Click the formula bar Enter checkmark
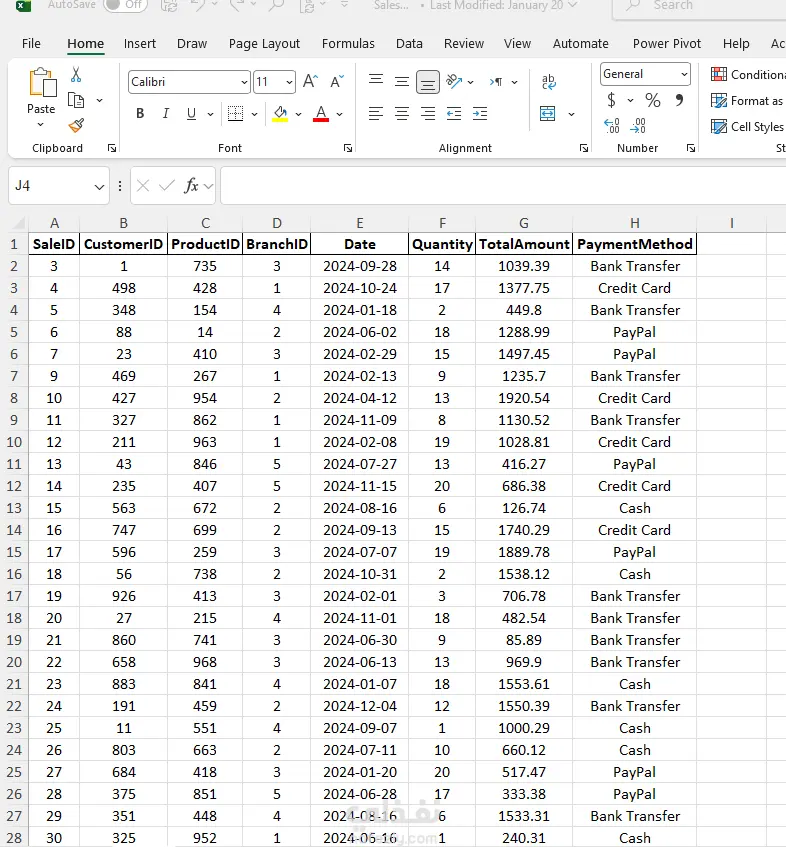 point(167,186)
